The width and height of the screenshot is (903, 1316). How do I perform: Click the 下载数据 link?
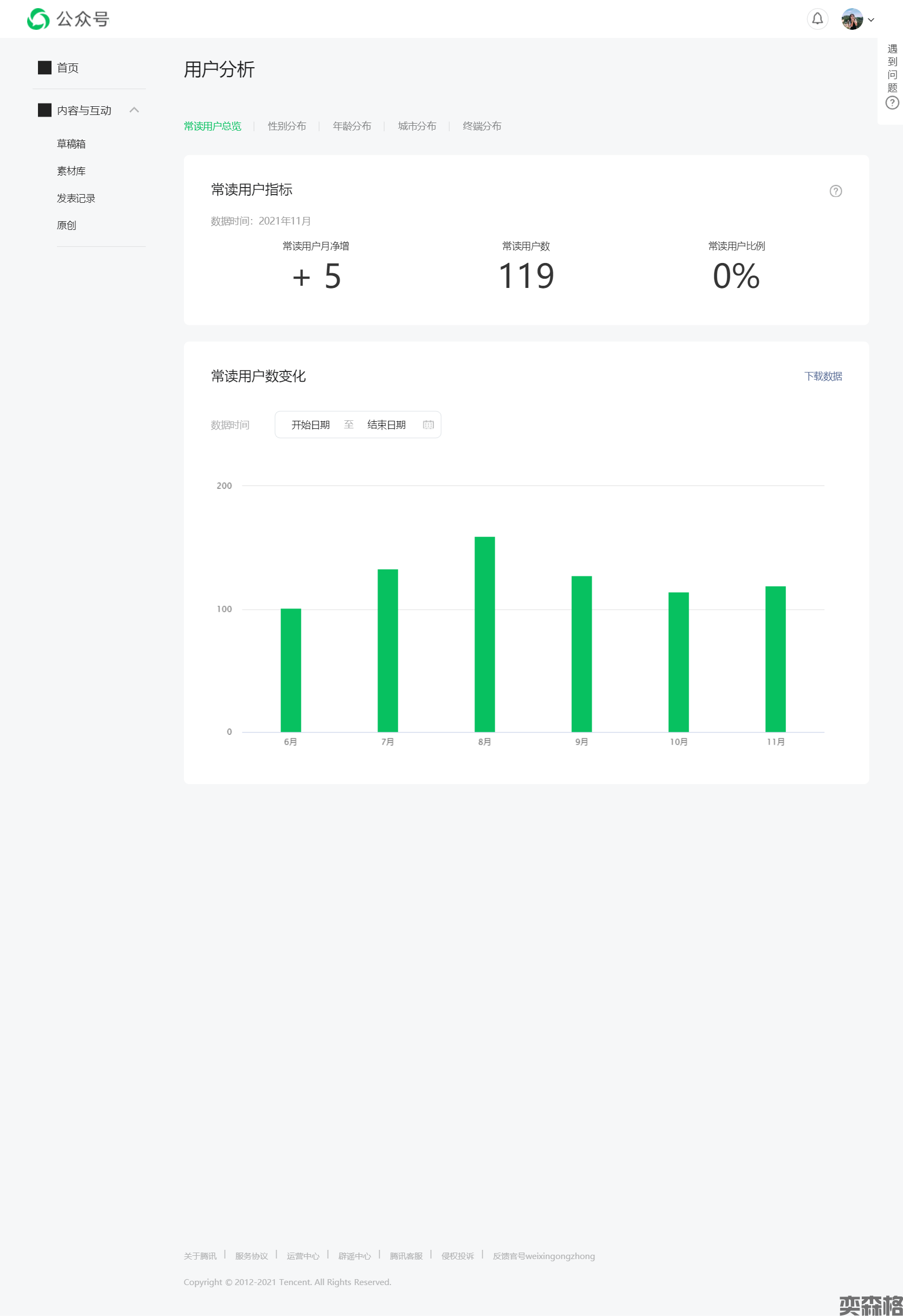pos(823,376)
